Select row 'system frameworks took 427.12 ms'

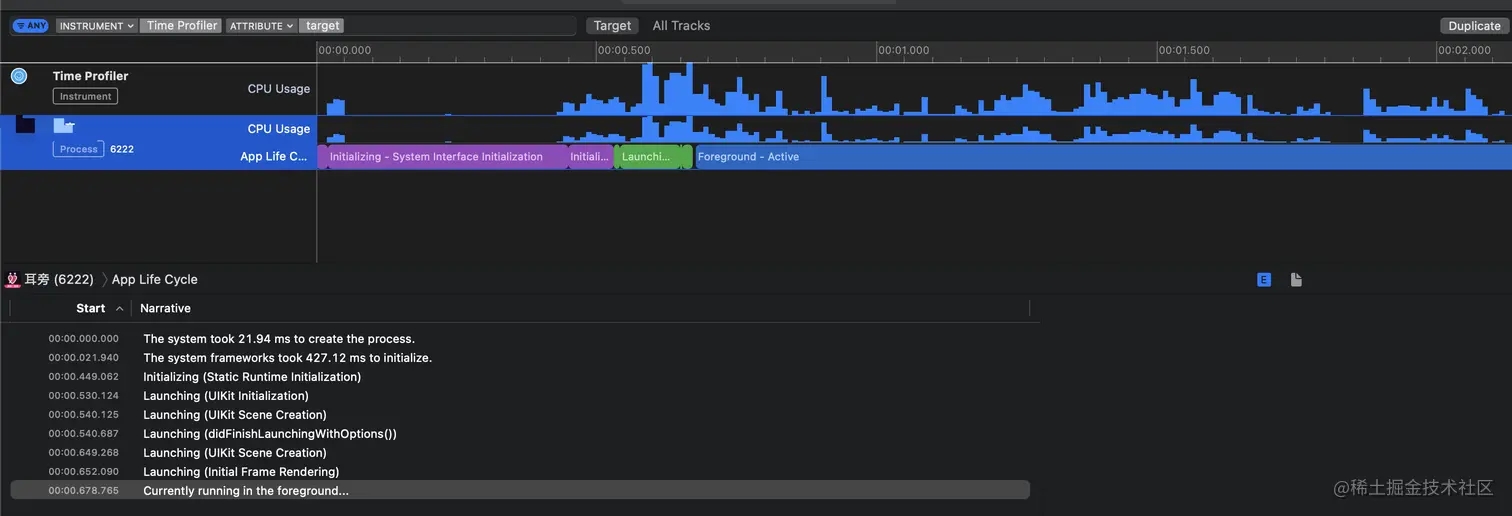[520, 358]
